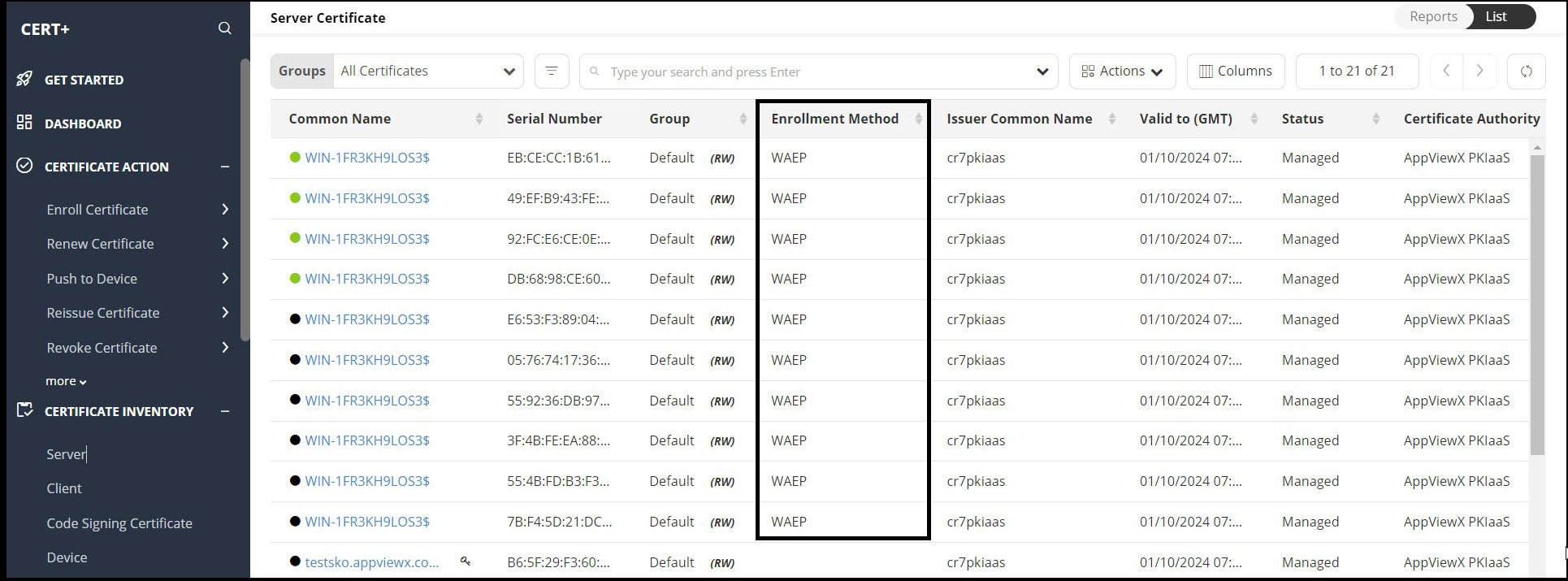Sort by Status column arrows
The height and width of the screenshot is (581, 1568).
click(x=1376, y=119)
